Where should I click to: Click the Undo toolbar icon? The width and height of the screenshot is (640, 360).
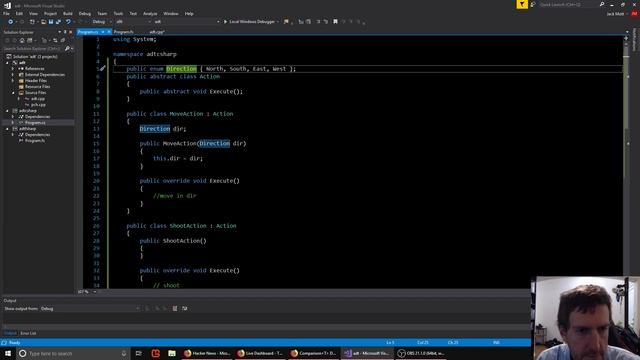[x=68, y=22]
